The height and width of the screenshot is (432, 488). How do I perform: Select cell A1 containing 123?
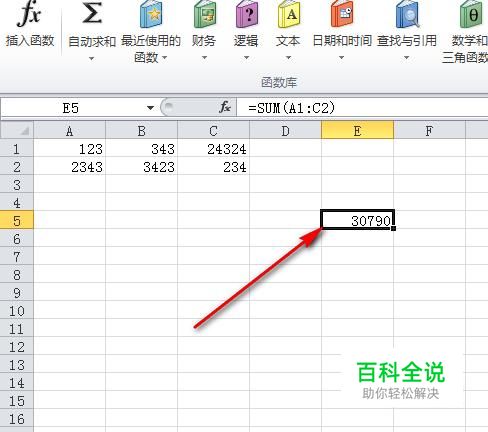coord(69,149)
